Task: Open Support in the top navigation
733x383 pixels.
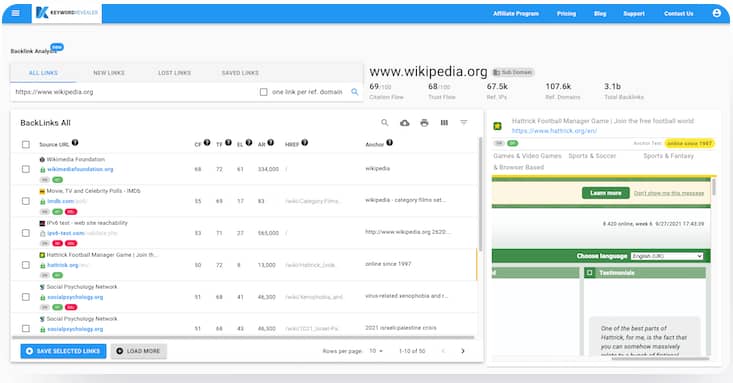Action: coord(633,14)
